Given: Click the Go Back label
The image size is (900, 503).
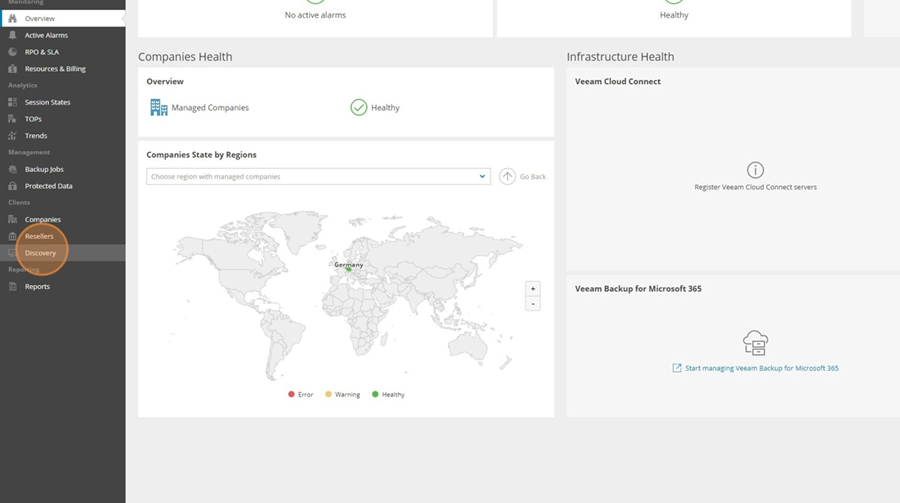Looking at the screenshot, I should [533, 176].
